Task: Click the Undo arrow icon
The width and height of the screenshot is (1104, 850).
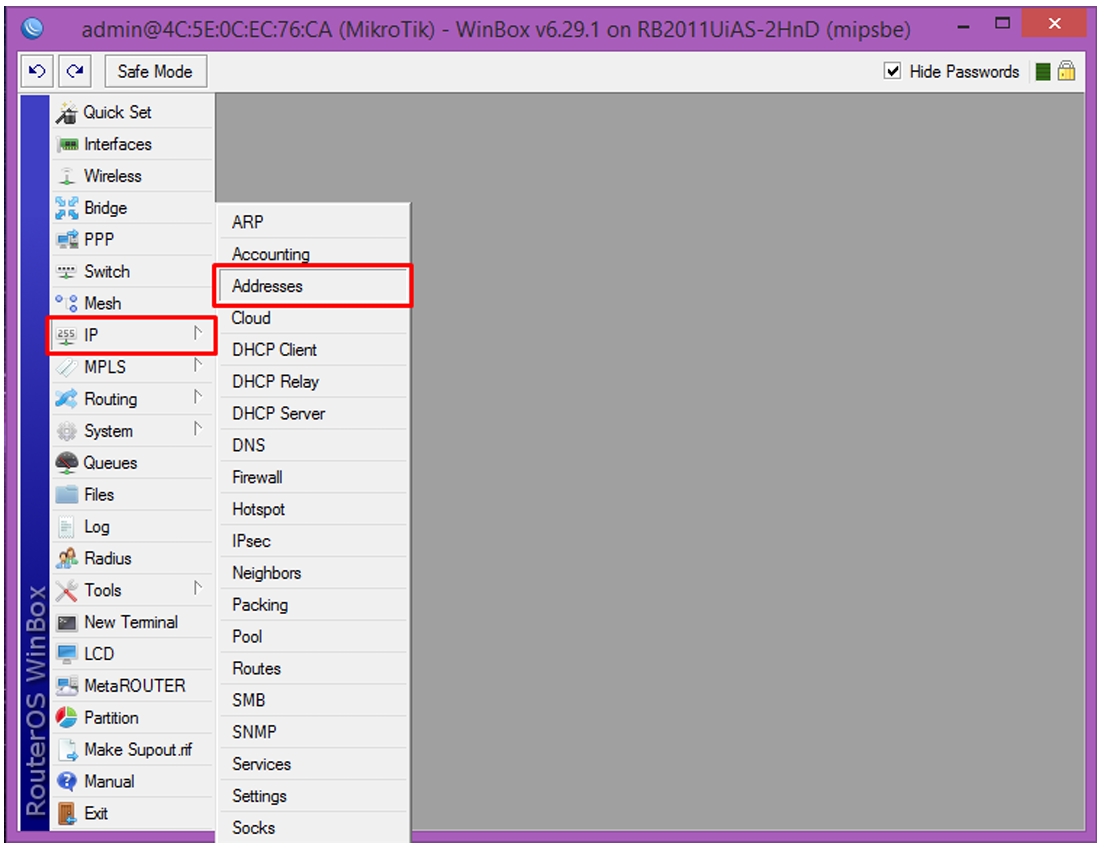Action: [x=37, y=71]
